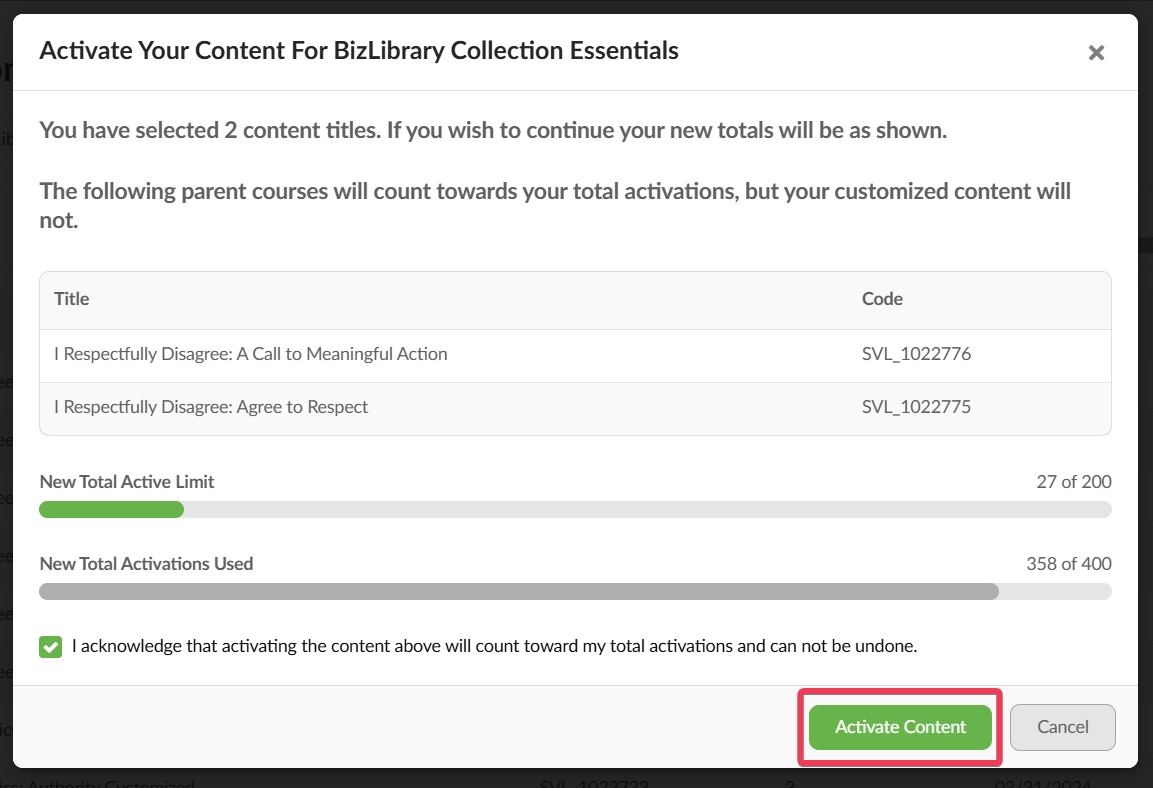Select the 'A Call to Meaningful Action' row

coord(251,354)
